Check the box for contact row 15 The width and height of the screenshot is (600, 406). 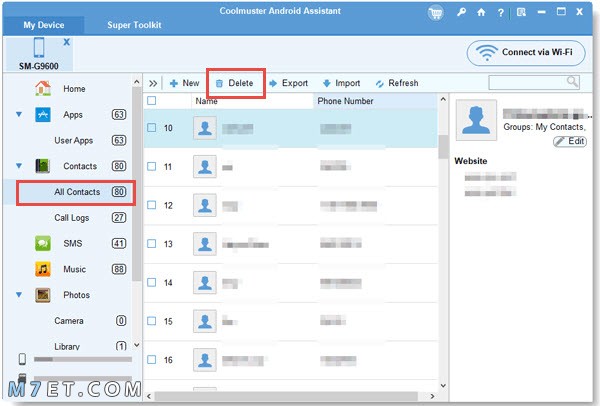tap(152, 321)
